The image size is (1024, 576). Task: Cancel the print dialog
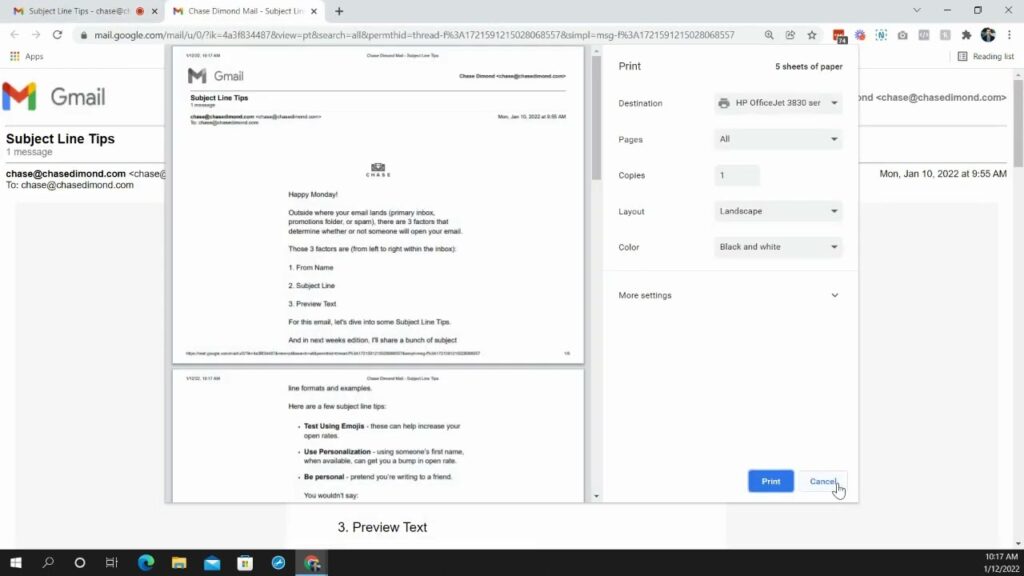click(x=822, y=481)
